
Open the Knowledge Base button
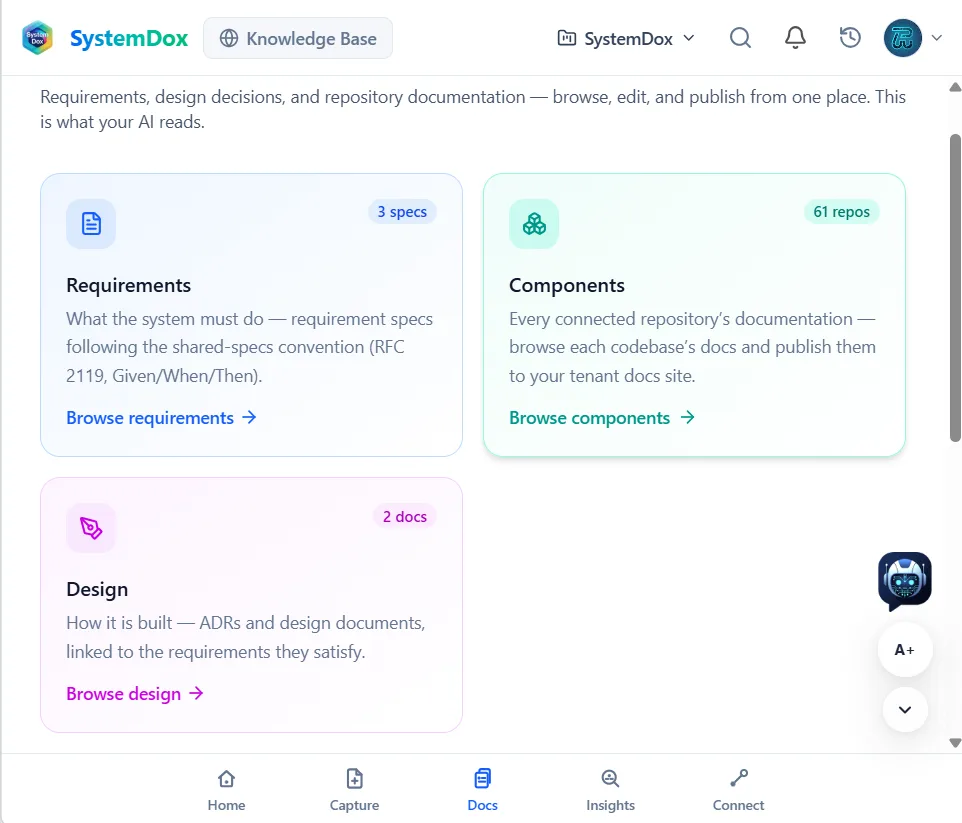click(x=298, y=38)
